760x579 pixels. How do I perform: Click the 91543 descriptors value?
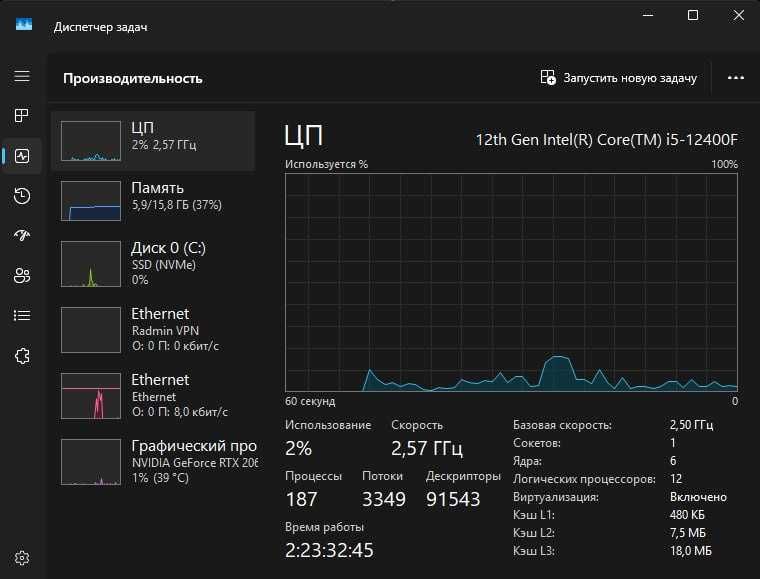453,499
